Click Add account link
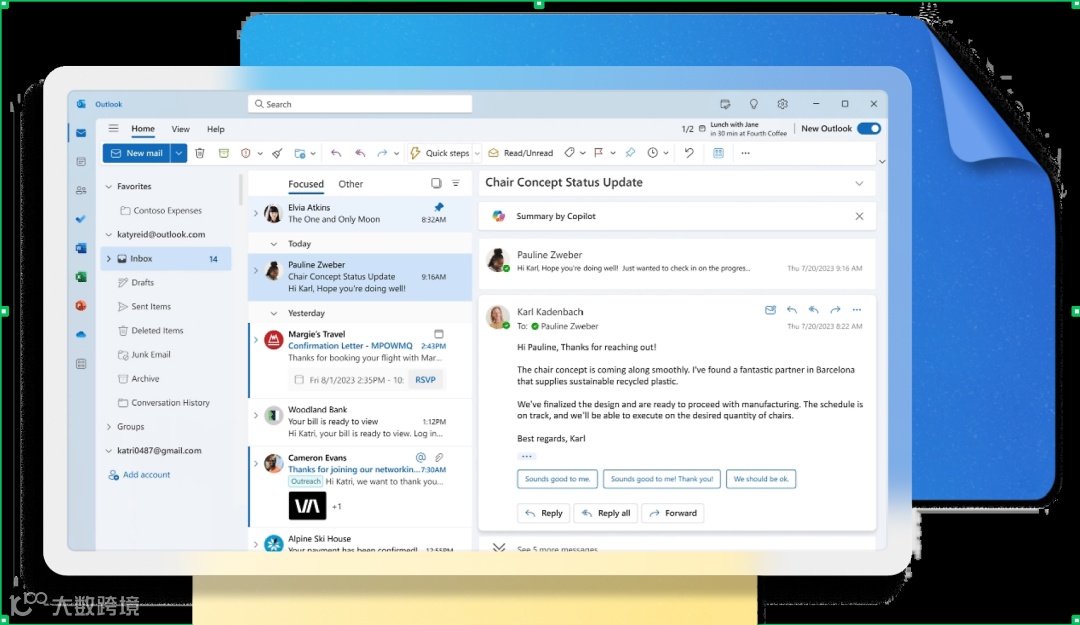This screenshot has width=1080, height=625. point(139,475)
